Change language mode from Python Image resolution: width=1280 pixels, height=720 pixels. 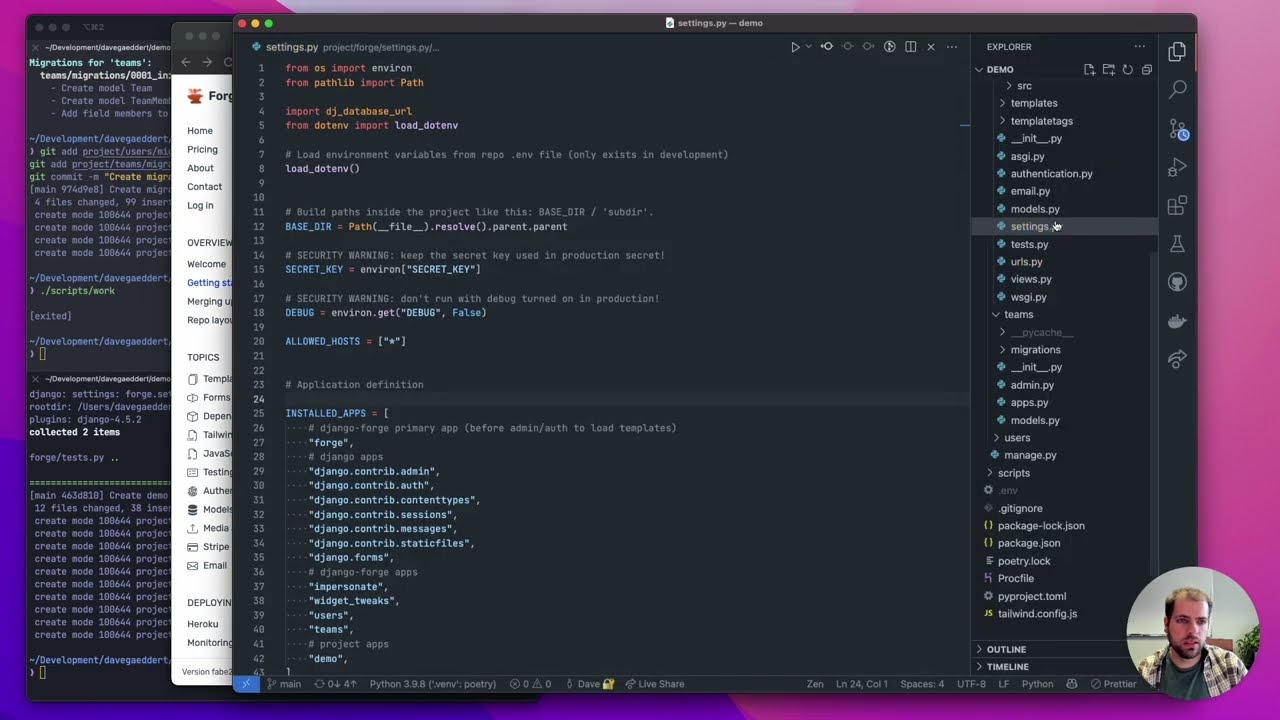(1037, 684)
